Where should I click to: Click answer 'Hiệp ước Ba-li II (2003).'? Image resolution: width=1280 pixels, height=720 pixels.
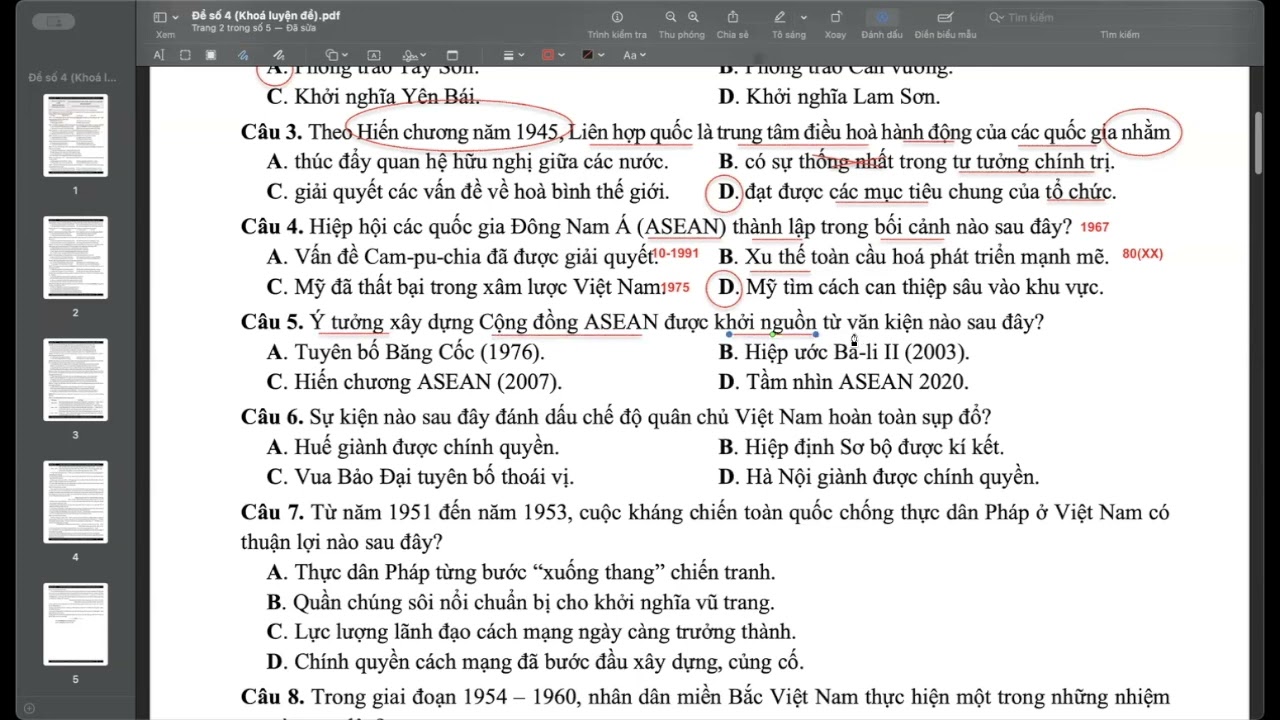[857, 352]
